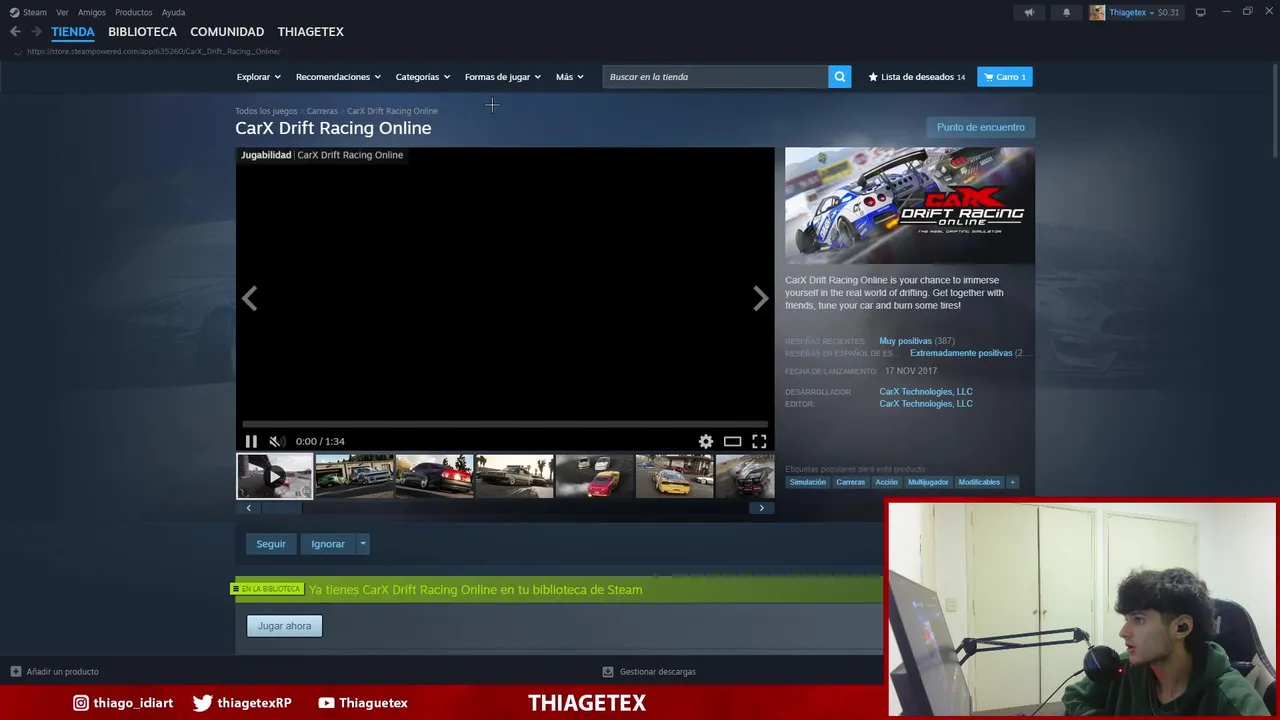
Task: Switch the video to fullscreen
Action: click(x=759, y=441)
